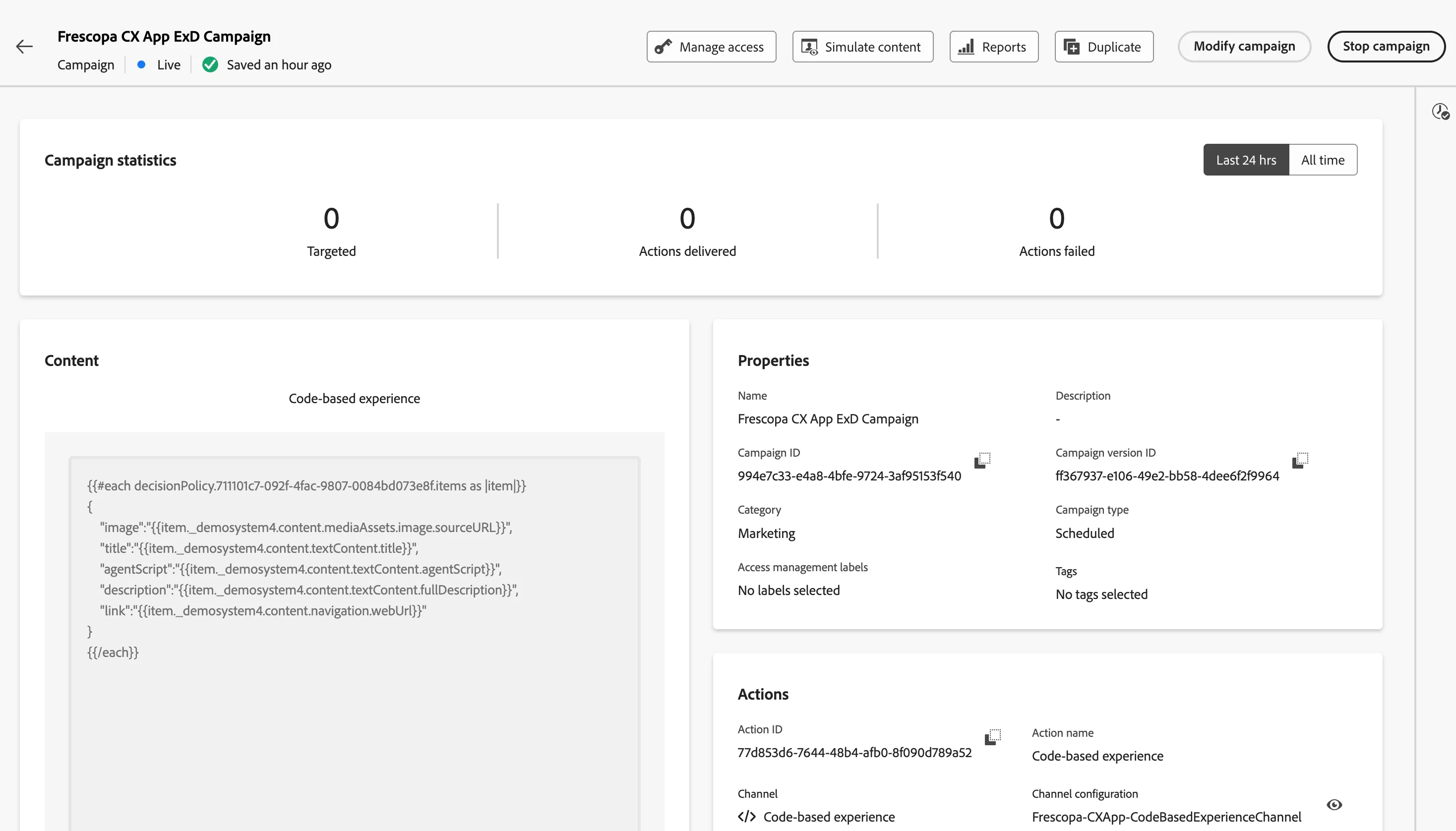Click campaign version ID ff367937 text
Viewport: 1456px width, 831px height.
pyautogui.click(x=1167, y=476)
